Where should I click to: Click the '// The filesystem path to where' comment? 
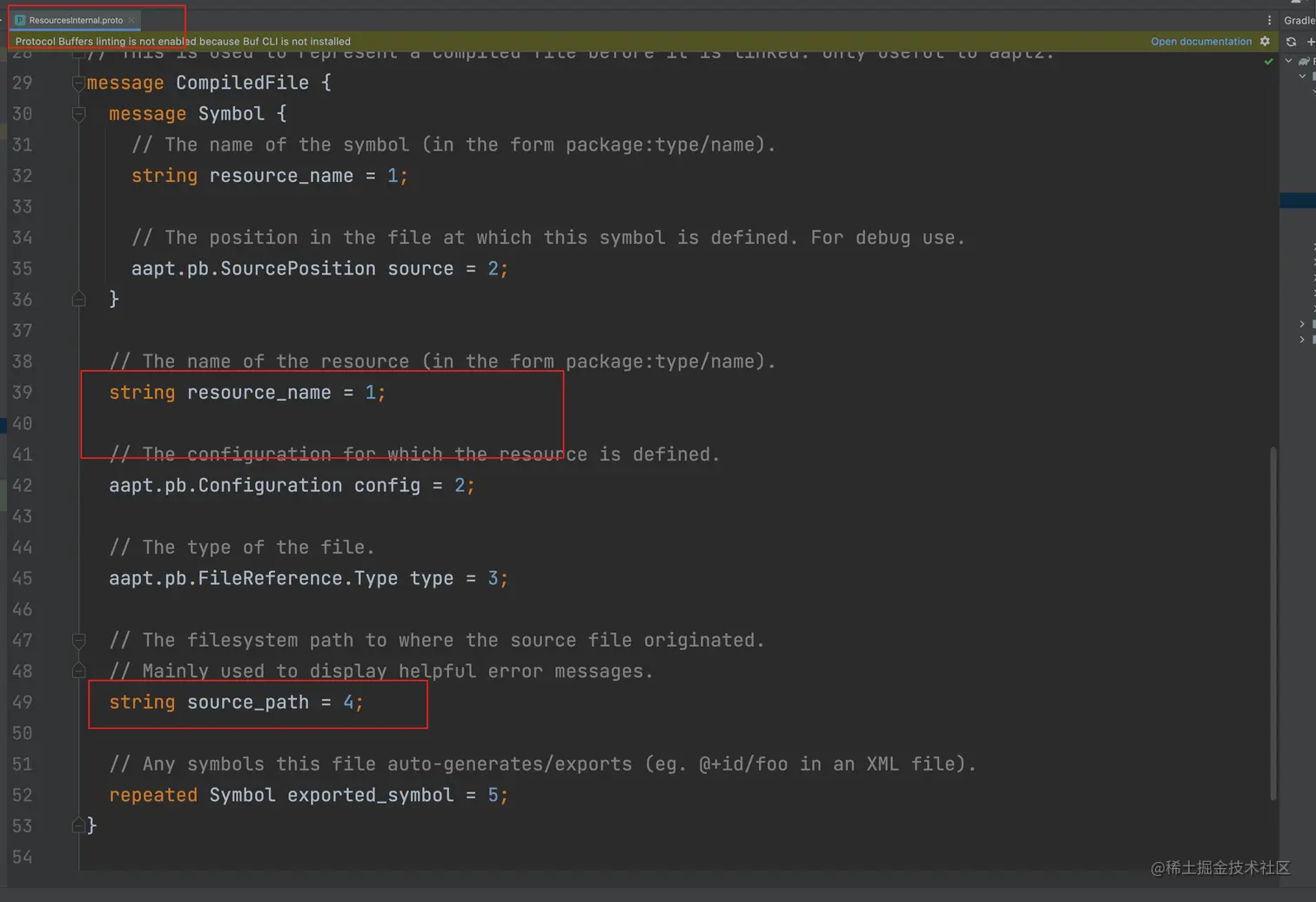437,641
